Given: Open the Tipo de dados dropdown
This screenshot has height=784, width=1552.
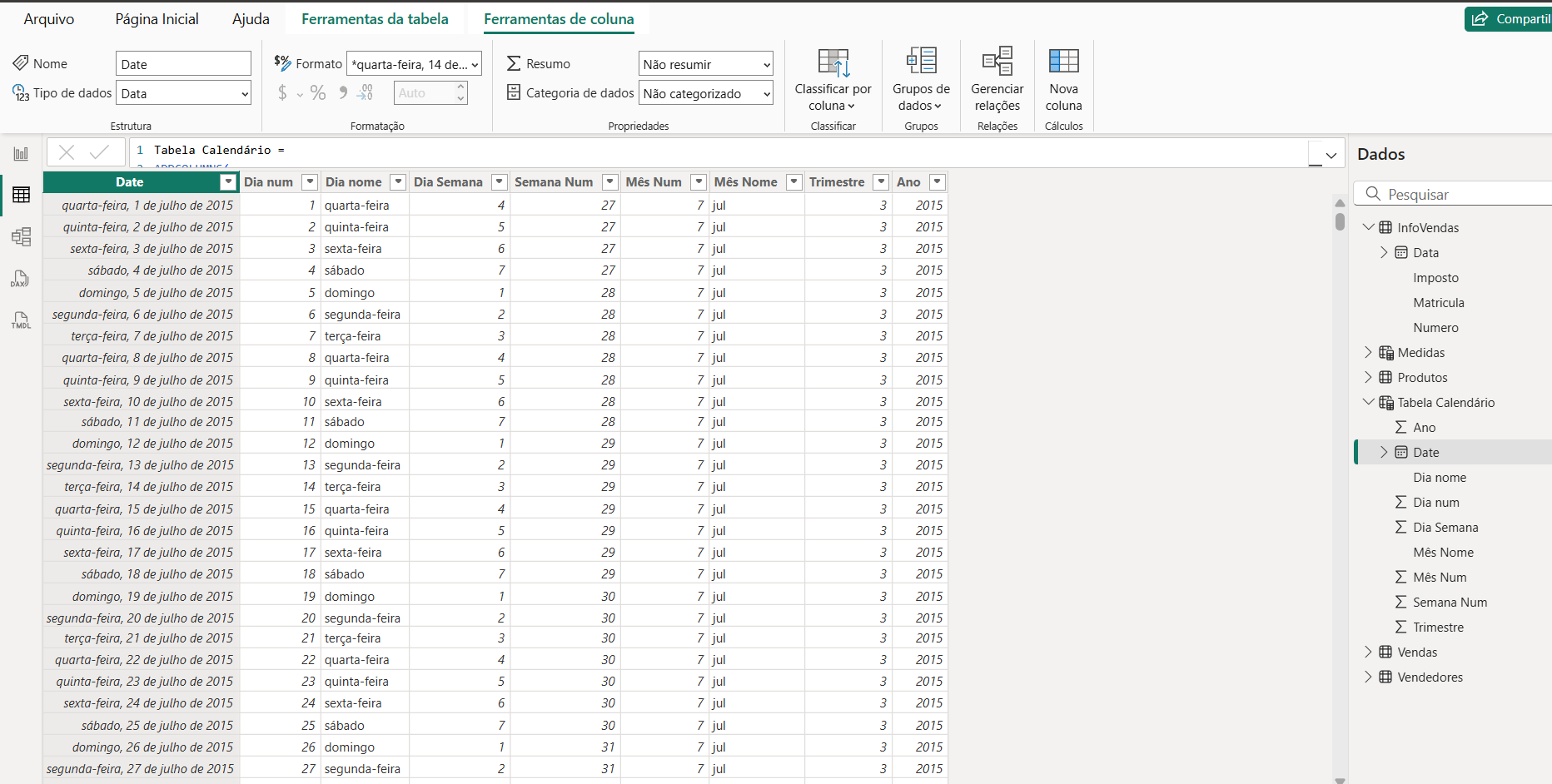Looking at the screenshot, I should coord(183,93).
